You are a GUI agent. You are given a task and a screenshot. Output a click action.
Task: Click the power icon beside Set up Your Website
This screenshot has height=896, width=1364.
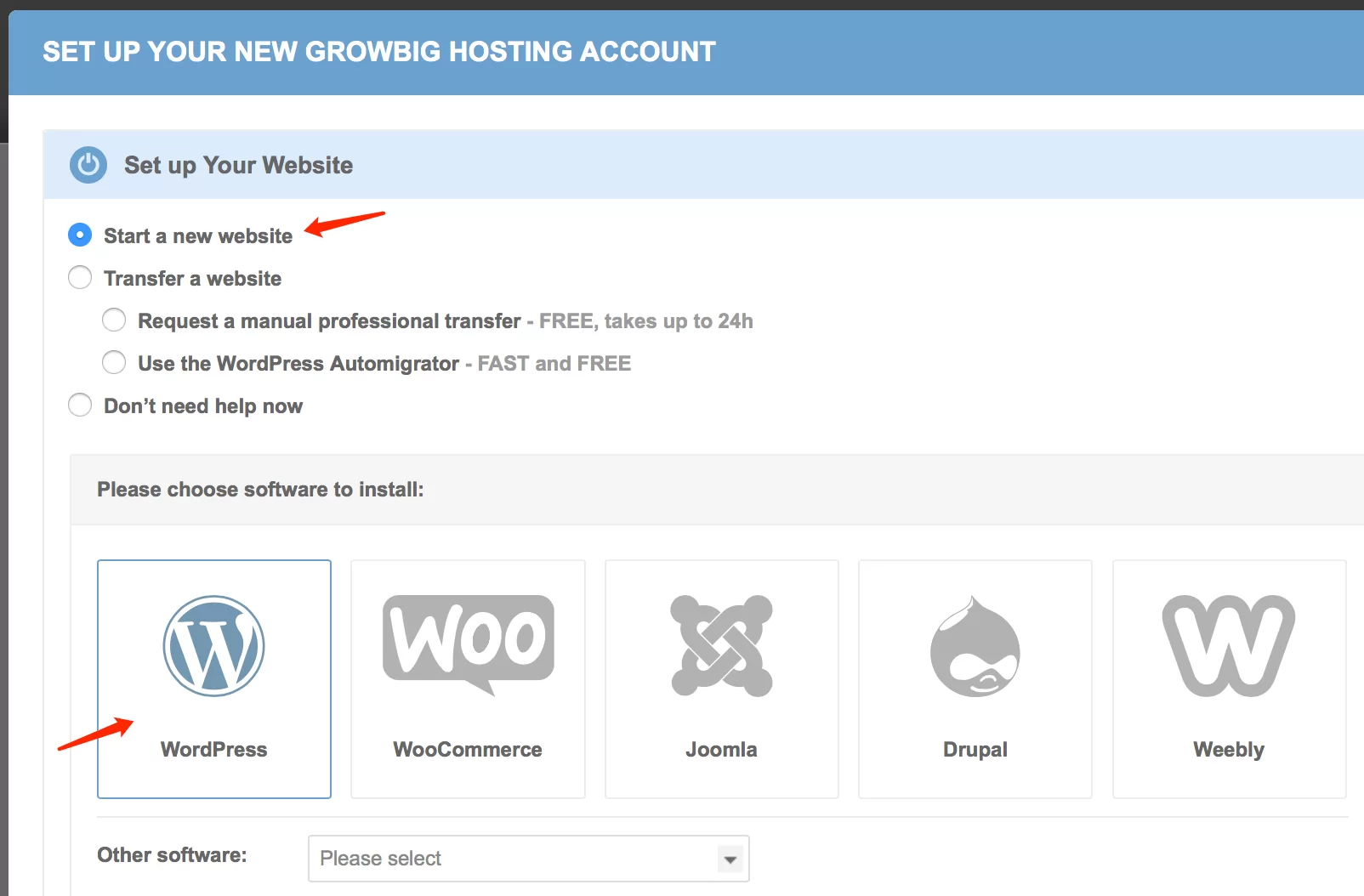point(88,165)
